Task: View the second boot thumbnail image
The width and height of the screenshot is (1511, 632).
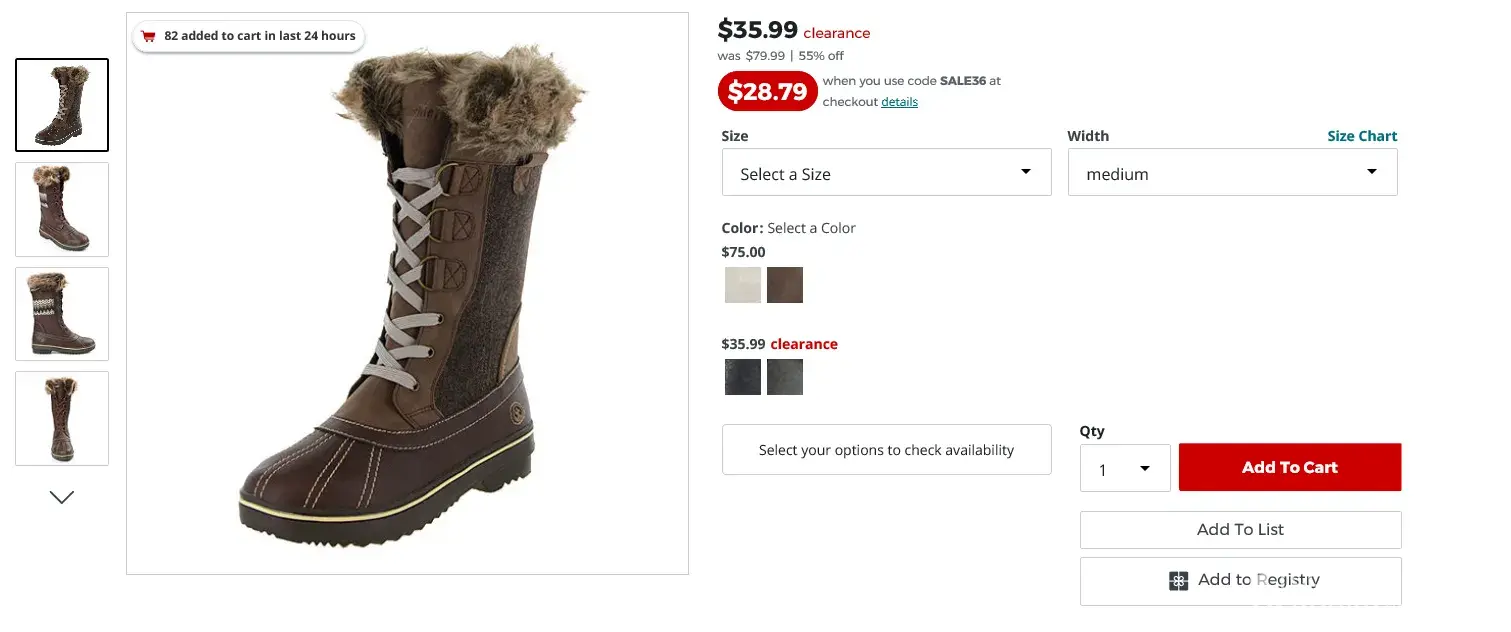Action: click(x=62, y=209)
